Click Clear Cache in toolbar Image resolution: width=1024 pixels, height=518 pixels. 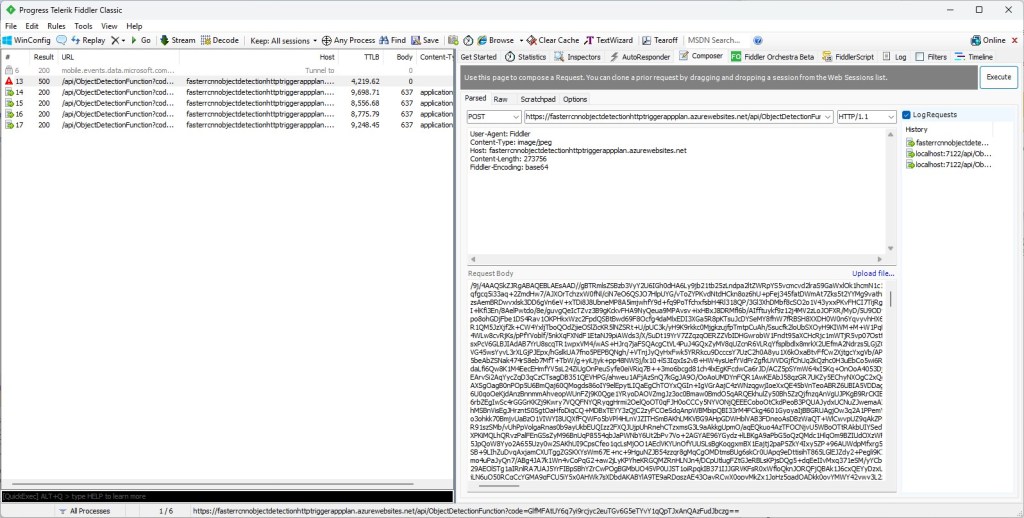[x=530, y=40]
